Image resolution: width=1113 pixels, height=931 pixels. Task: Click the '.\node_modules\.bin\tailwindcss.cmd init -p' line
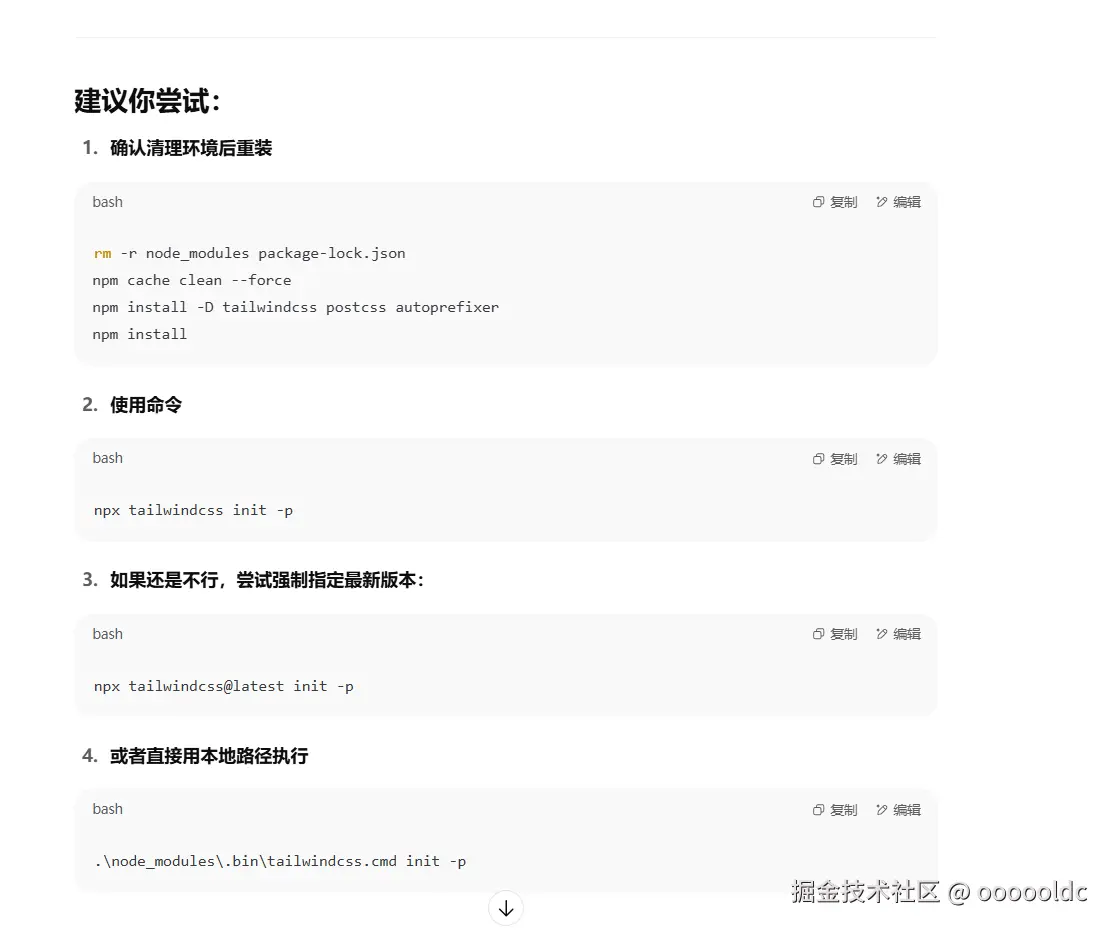click(x=280, y=861)
